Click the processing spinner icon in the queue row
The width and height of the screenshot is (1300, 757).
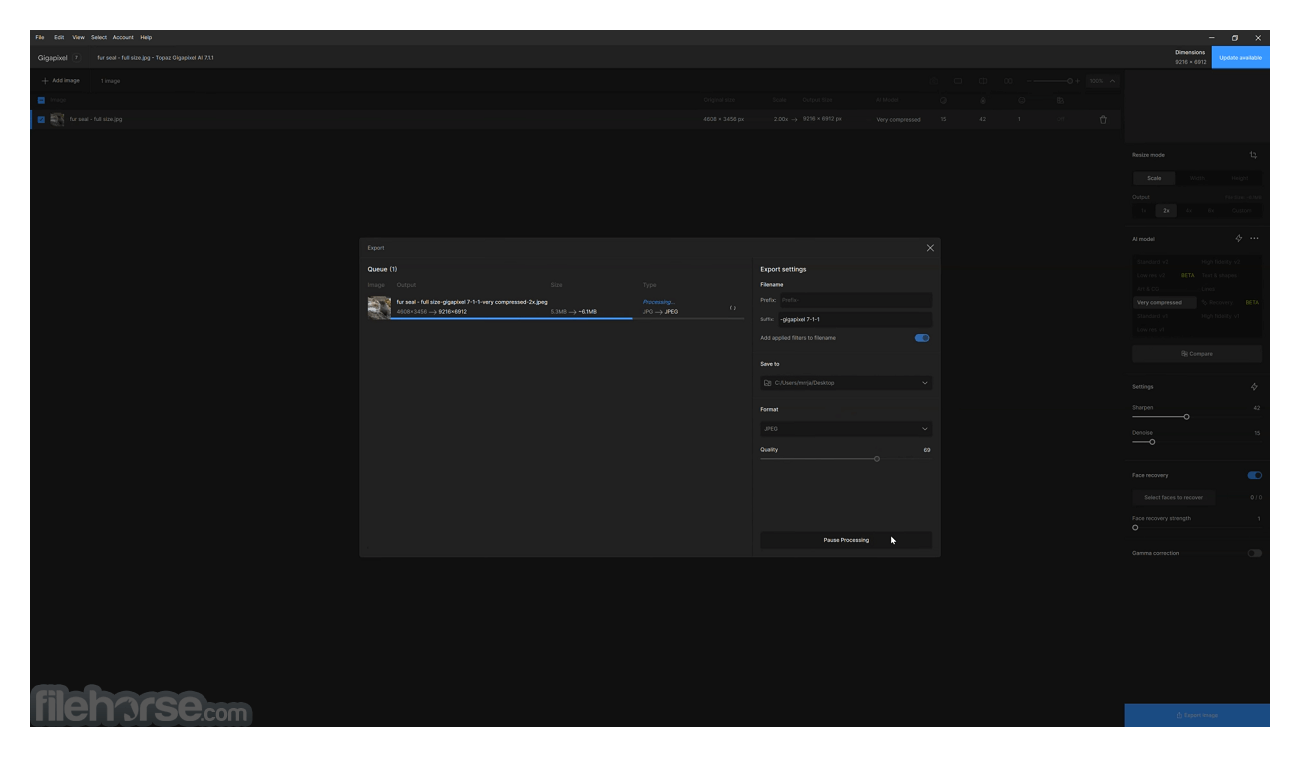coord(733,308)
